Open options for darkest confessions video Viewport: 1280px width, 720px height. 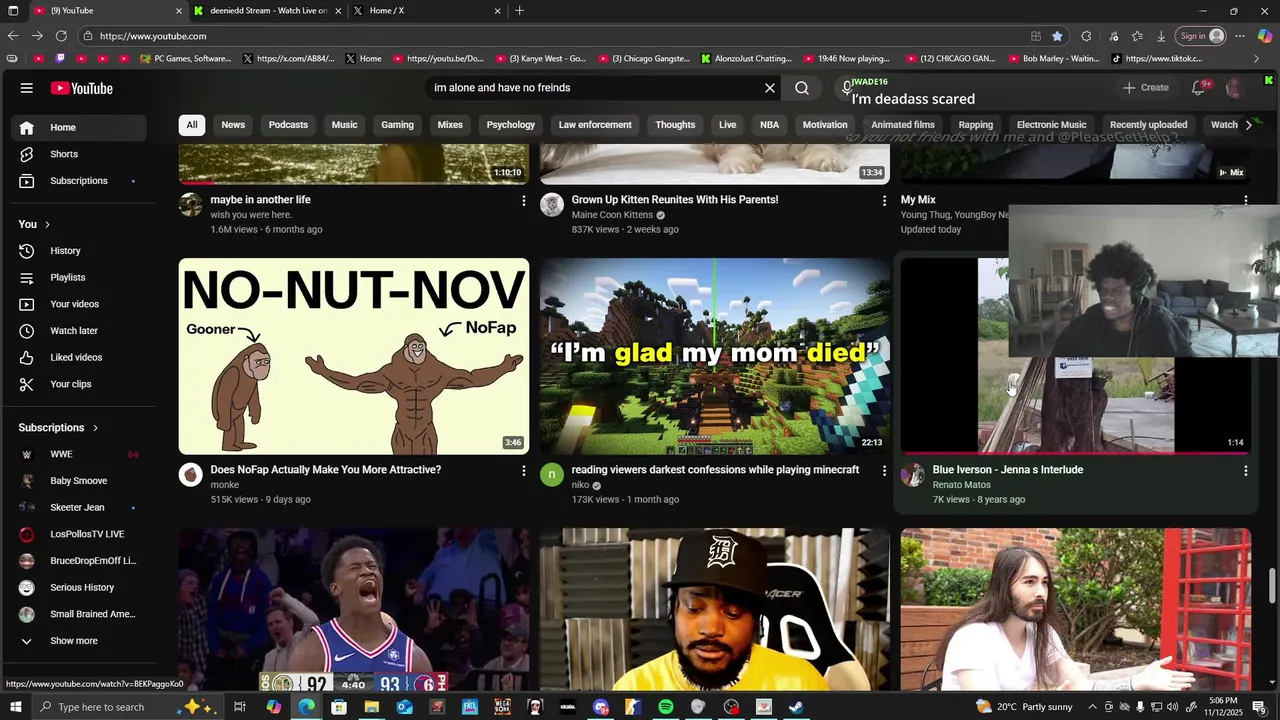pyautogui.click(x=884, y=470)
